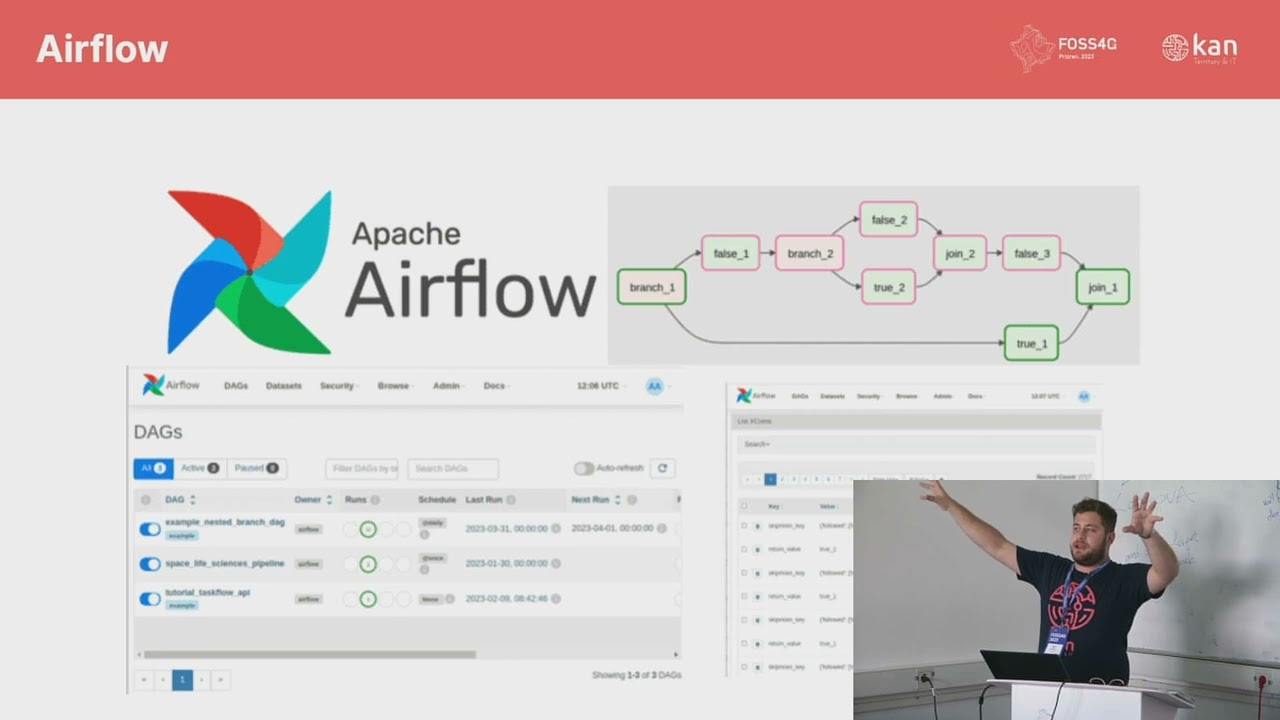The width and height of the screenshot is (1280, 720).
Task: Sort DAGs by the Next Run column arrows
Action: [617, 500]
